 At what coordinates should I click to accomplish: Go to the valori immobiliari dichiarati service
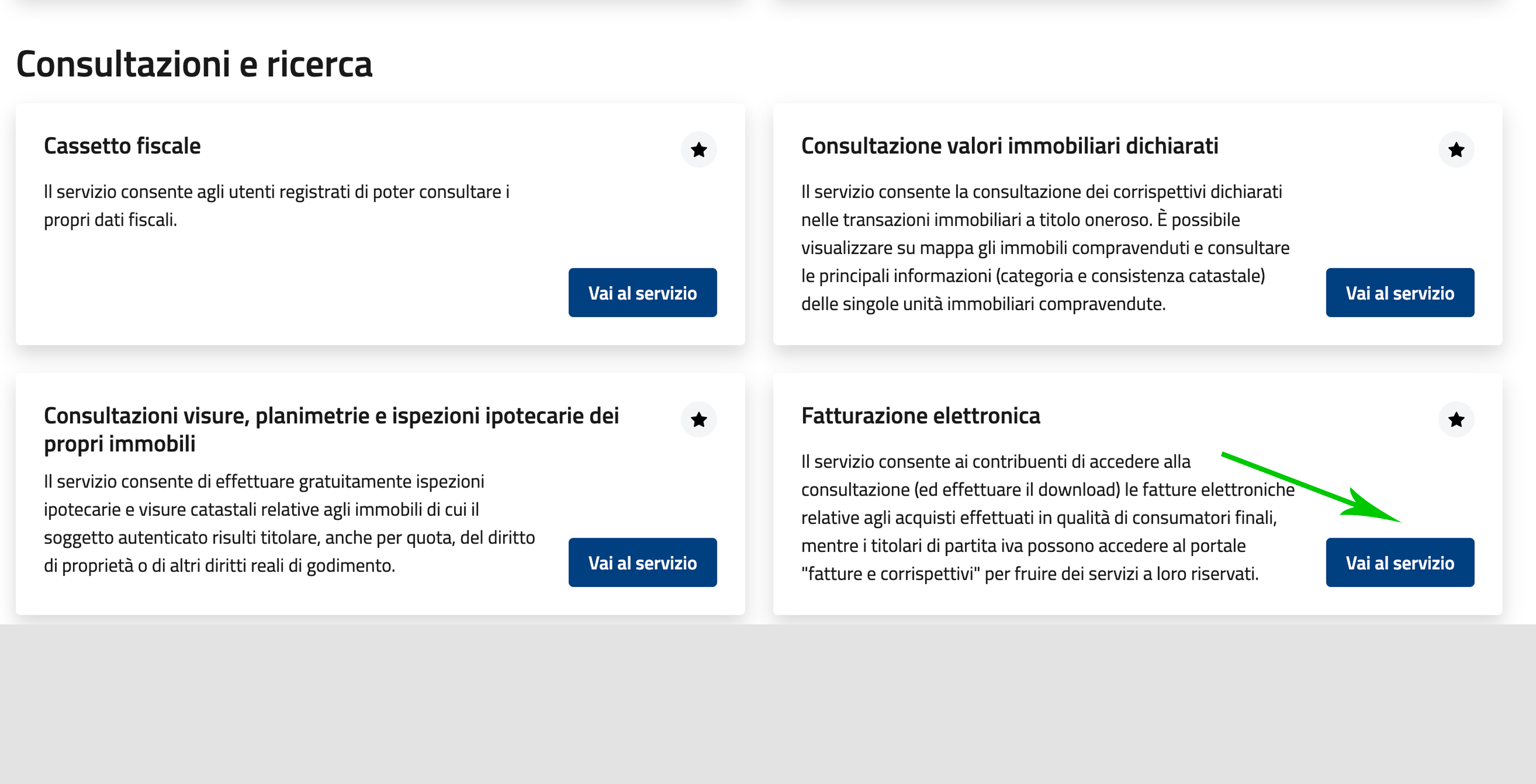coord(1399,293)
